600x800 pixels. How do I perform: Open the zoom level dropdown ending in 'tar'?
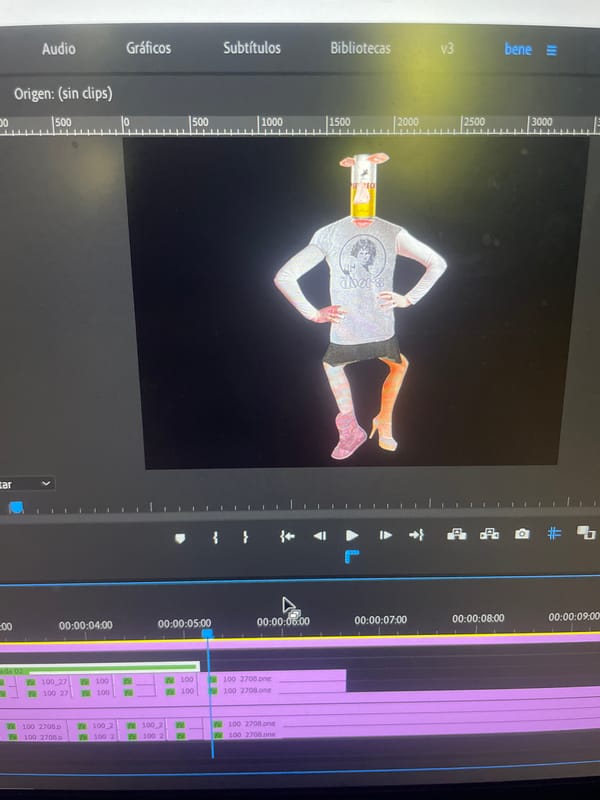[27, 484]
